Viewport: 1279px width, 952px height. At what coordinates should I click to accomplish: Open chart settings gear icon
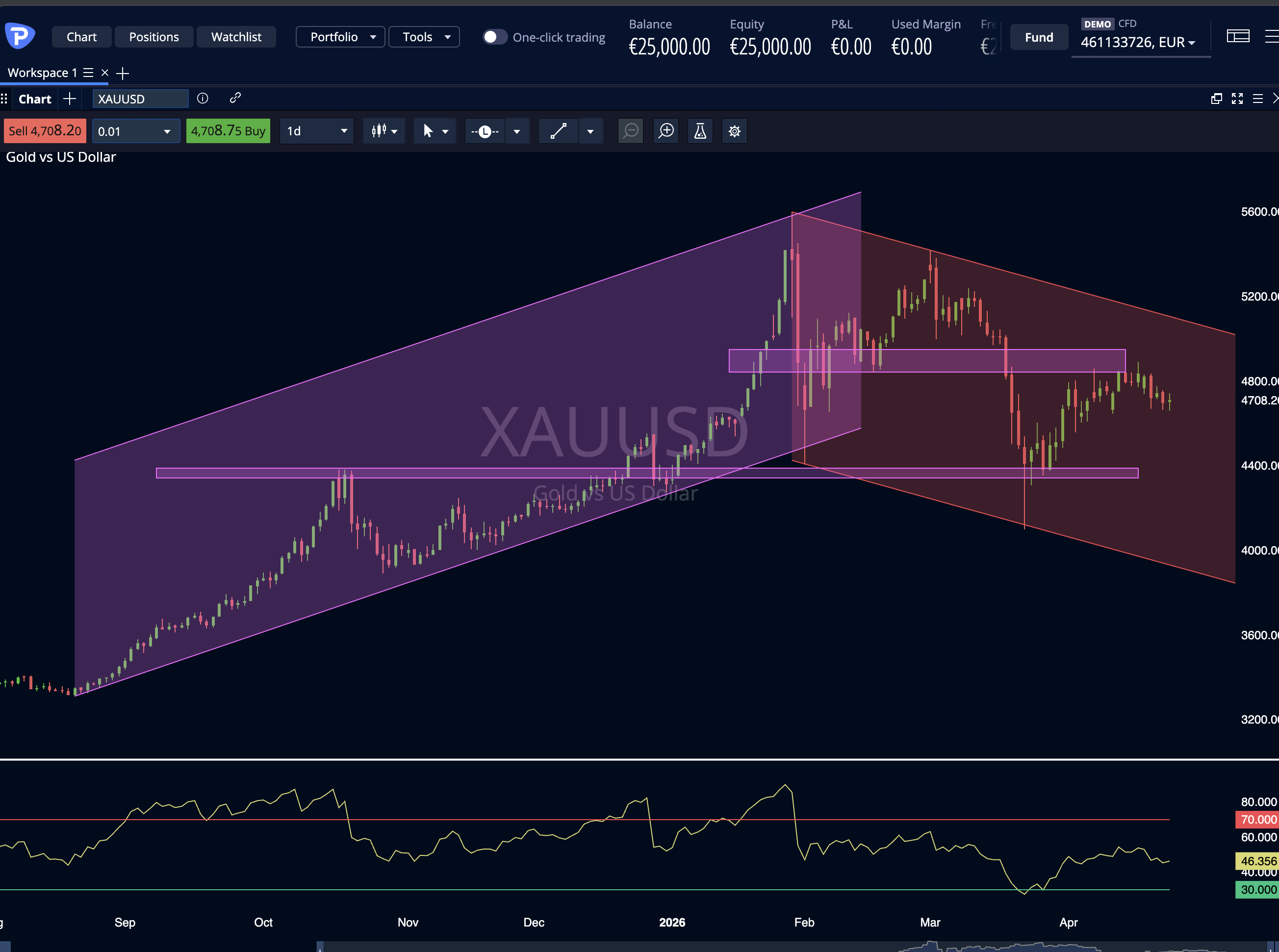734,131
